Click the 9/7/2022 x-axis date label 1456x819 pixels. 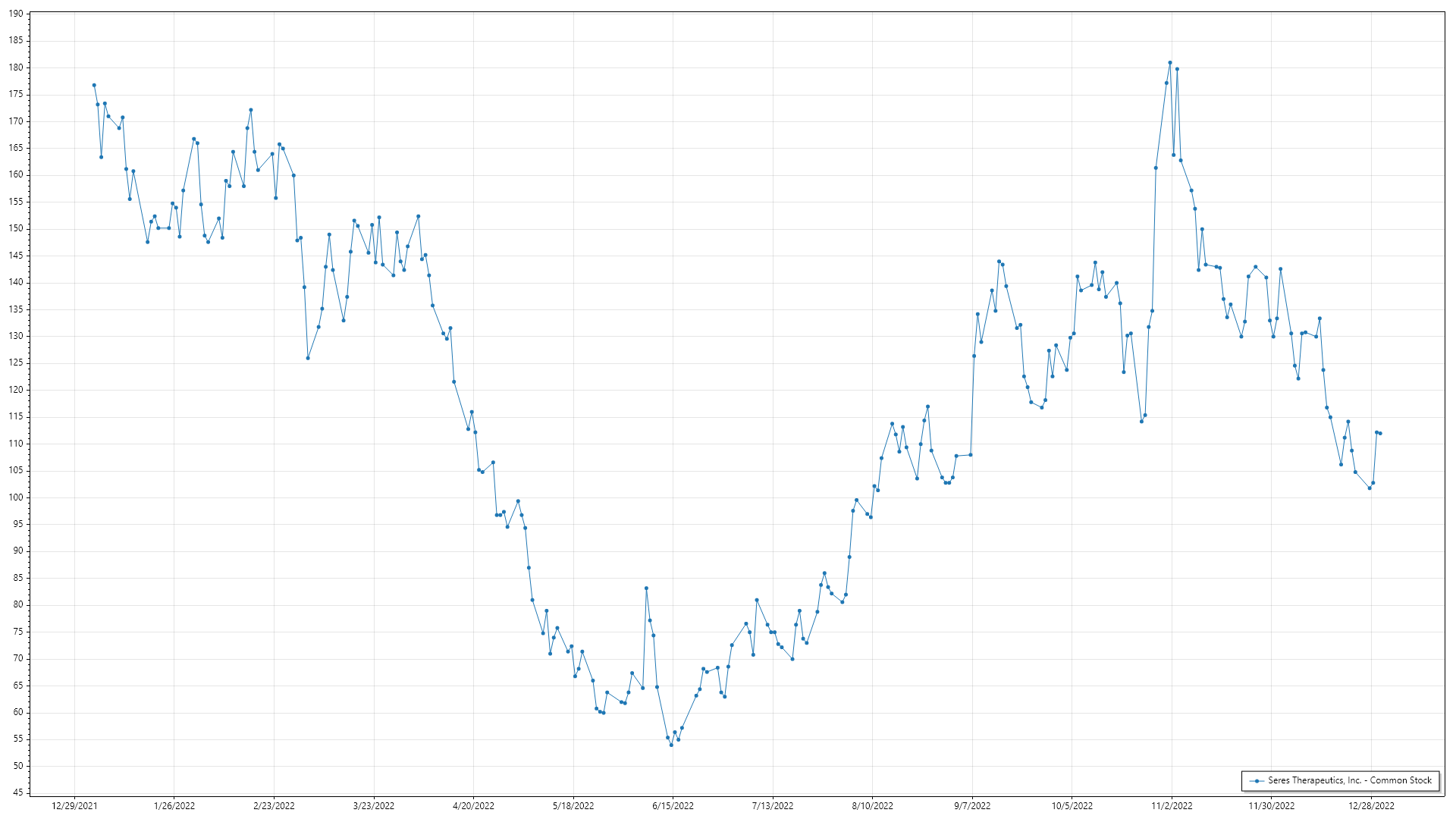[x=972, y=805]
